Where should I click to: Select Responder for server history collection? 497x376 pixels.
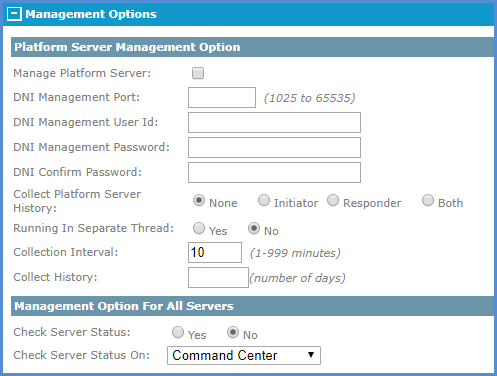[333, 200]
